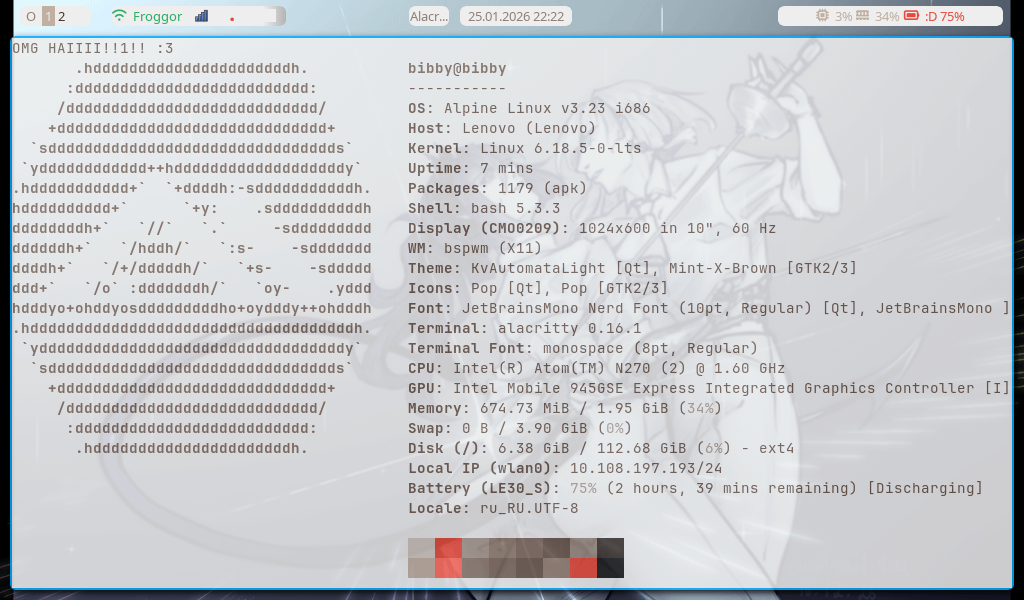Click the Local IP (wlan0) address line

click(x=565, y=468)
